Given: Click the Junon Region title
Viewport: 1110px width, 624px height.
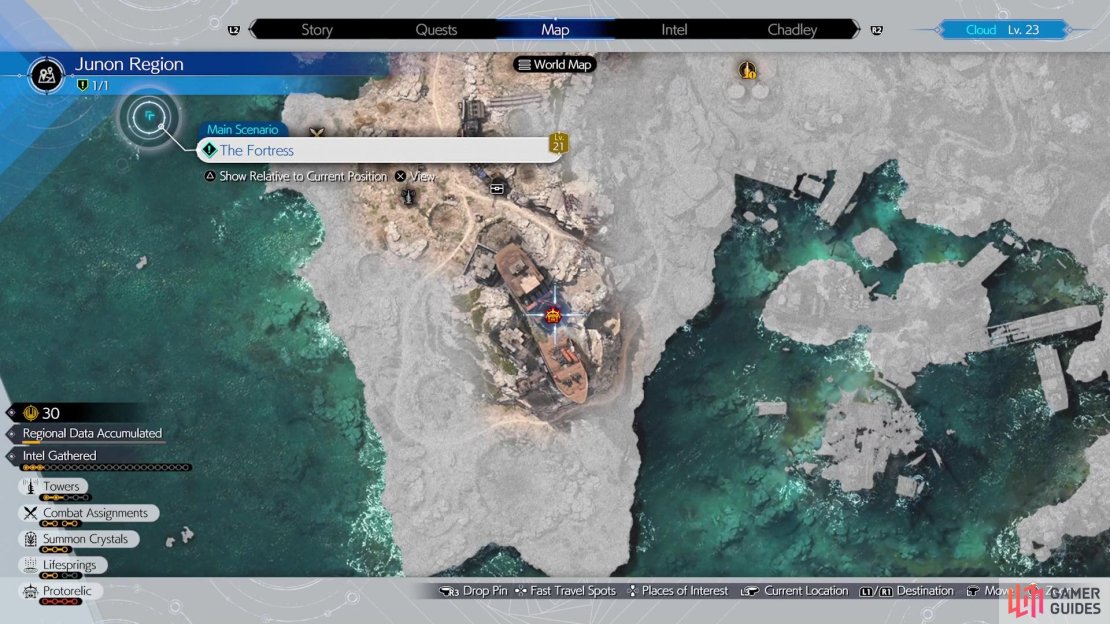Looking at the screenshot, I should pos(129,64).
